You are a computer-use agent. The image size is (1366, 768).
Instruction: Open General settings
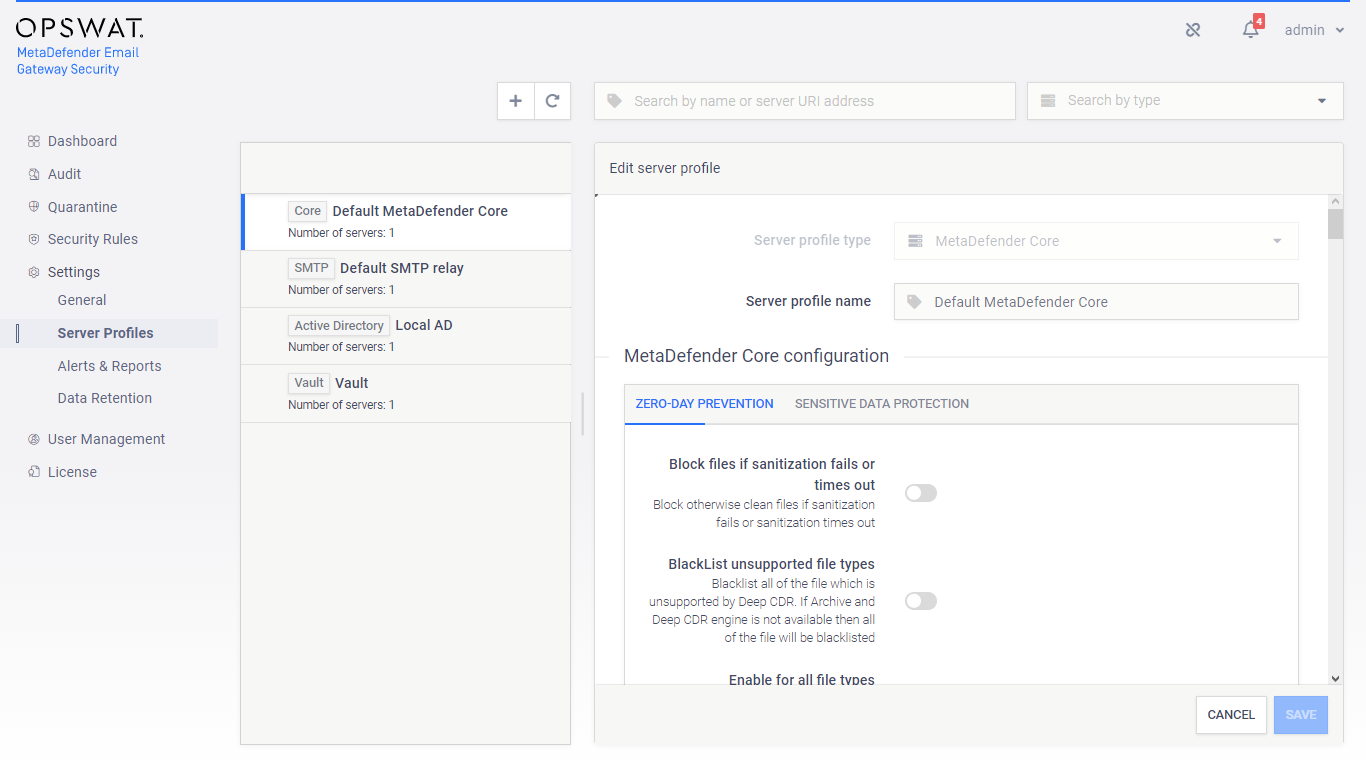coord(82,300)
